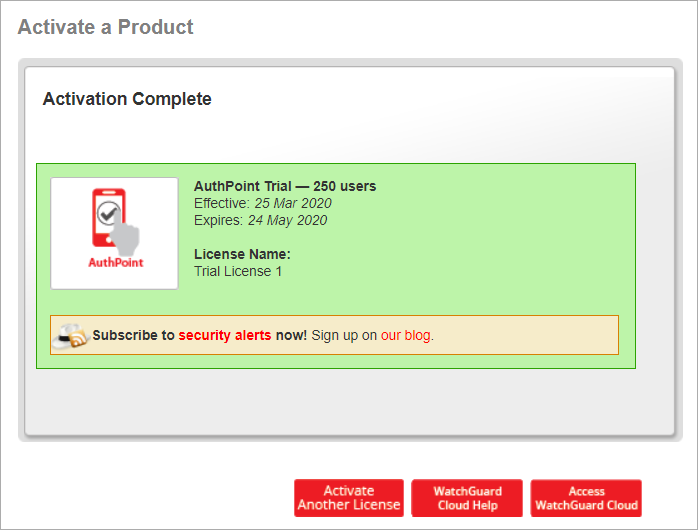This screenshot has width=698, height=530.
Task: Select the 'Trial License 1' text
Action: [238, 271]
